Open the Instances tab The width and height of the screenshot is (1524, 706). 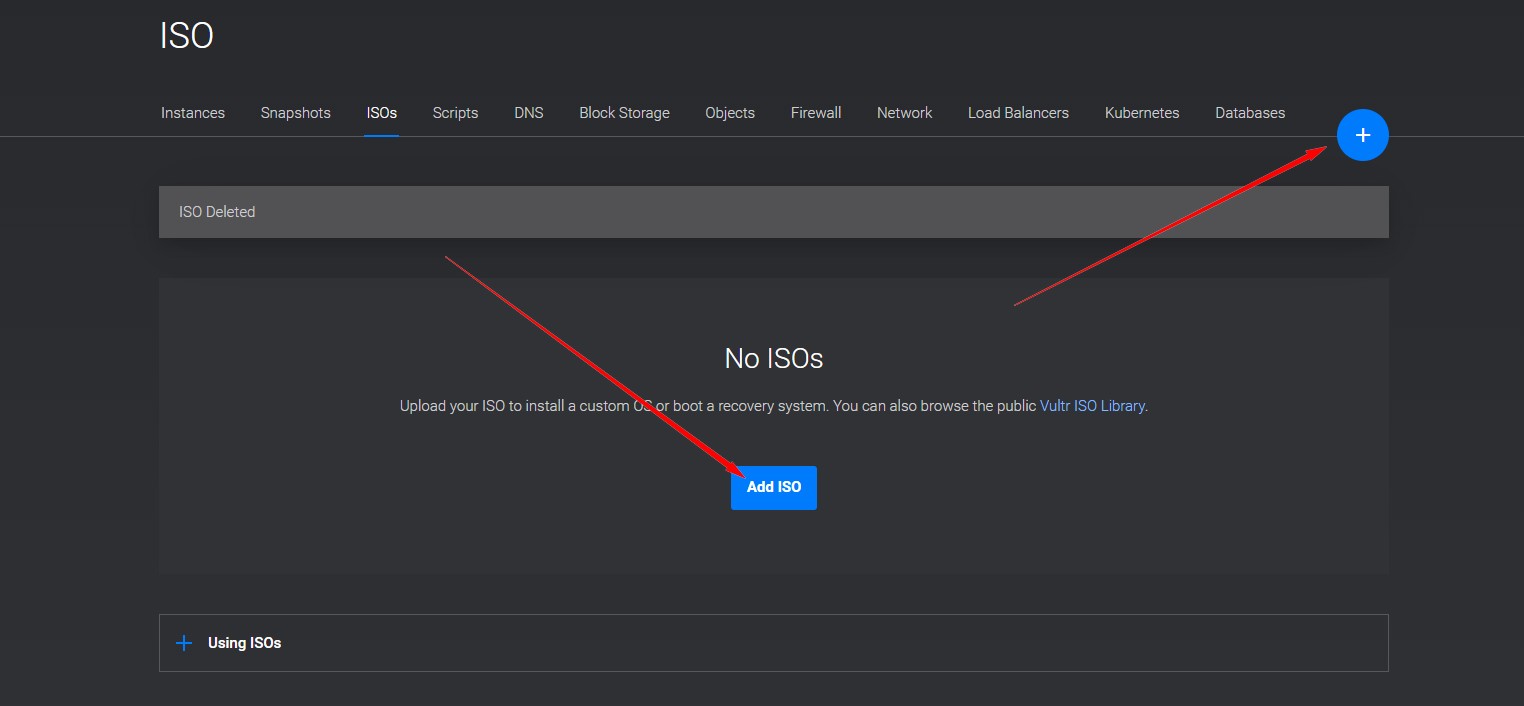193,113
